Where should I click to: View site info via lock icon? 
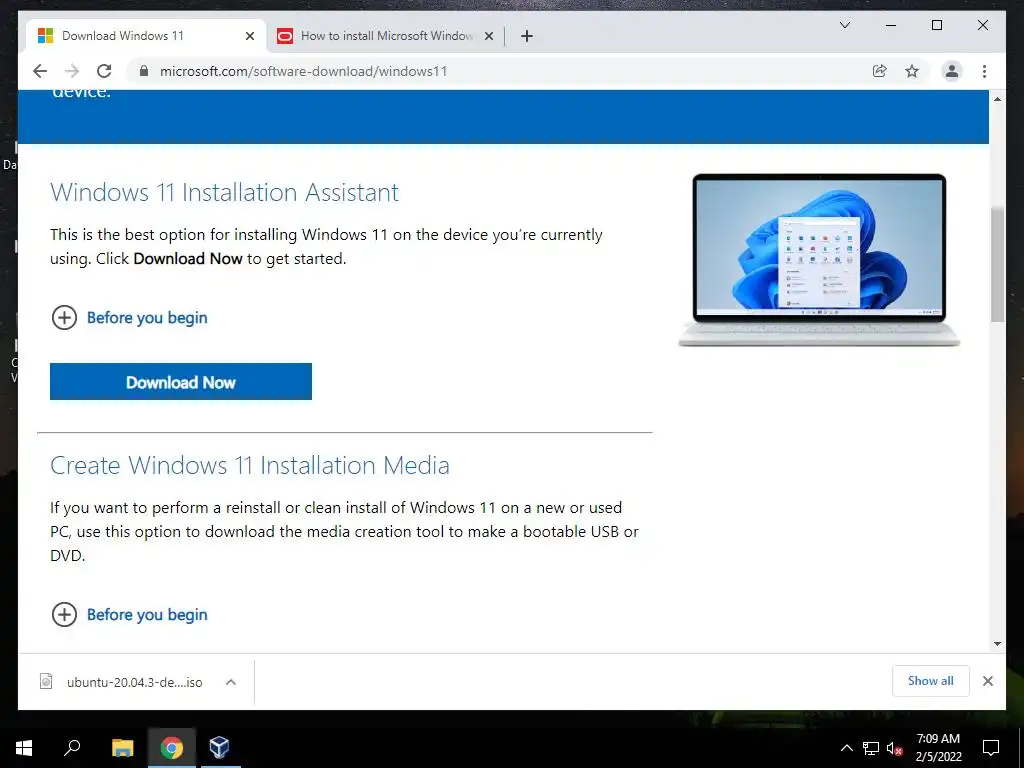tap(144, 71)
